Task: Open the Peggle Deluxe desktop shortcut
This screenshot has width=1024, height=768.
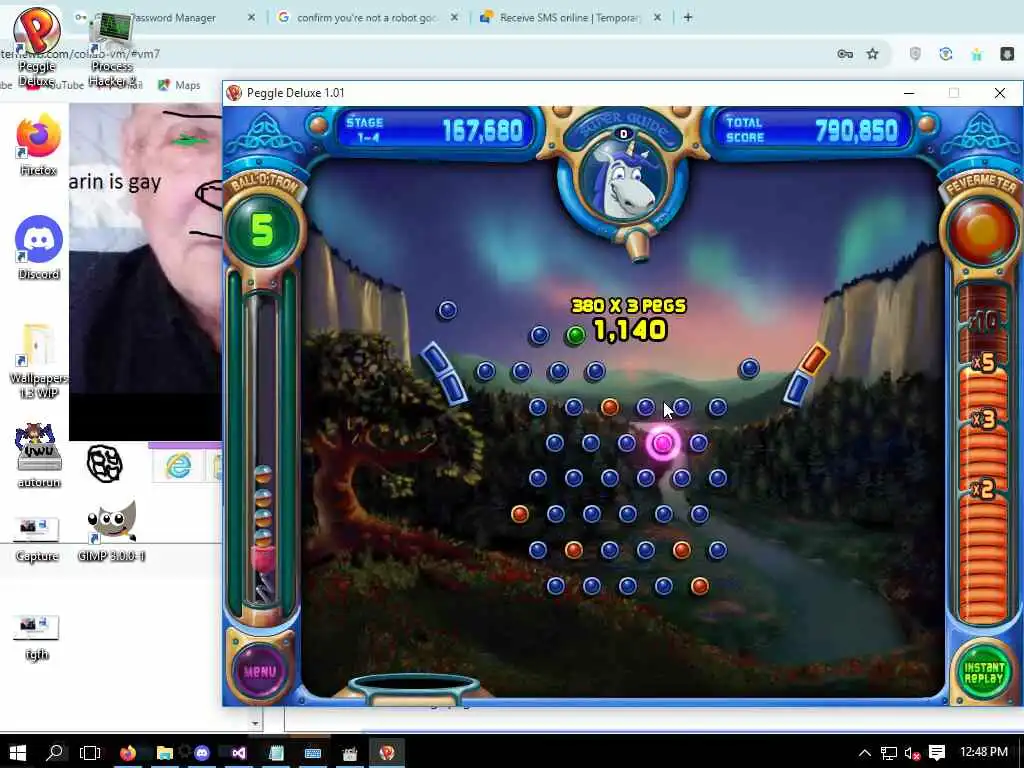Action: click(x=37, y=47)
